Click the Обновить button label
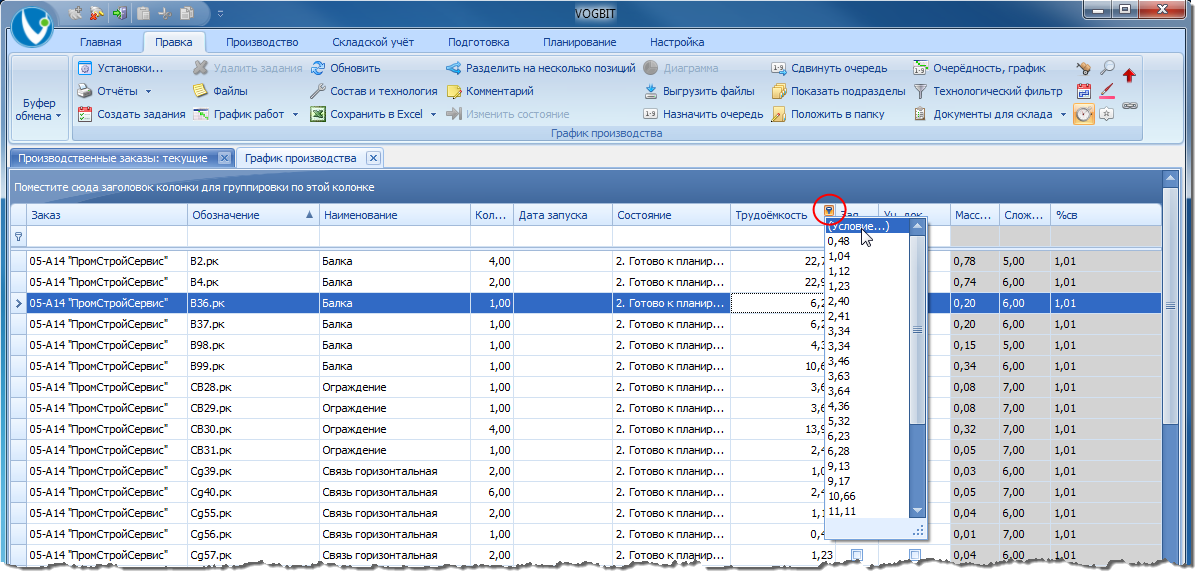1200x575 pixels. point(355,69)
